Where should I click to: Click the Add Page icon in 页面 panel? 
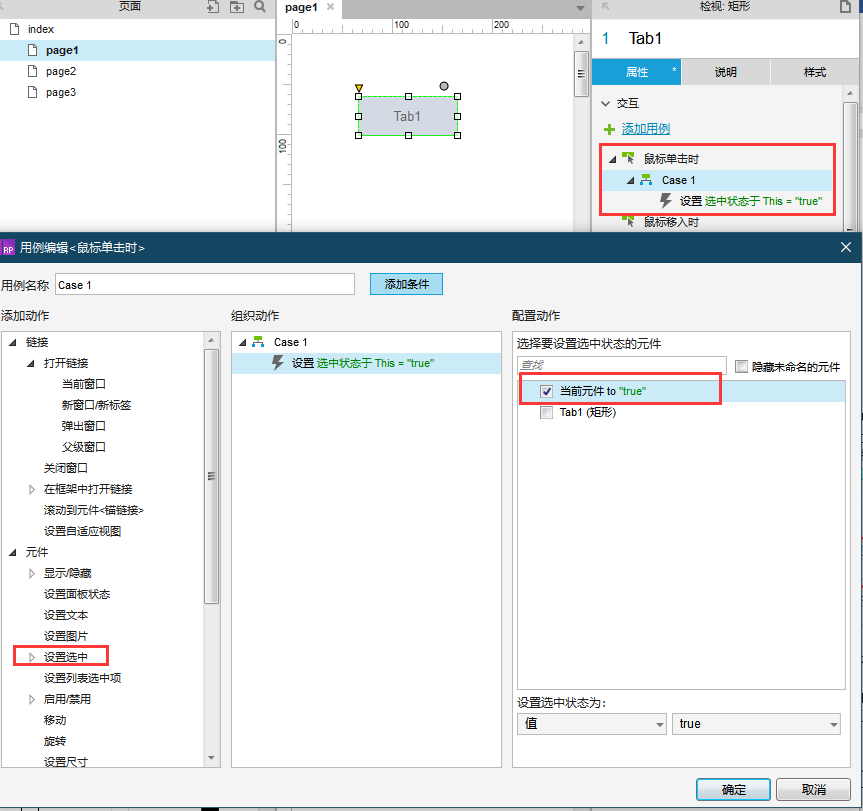(x=211, y=7)
